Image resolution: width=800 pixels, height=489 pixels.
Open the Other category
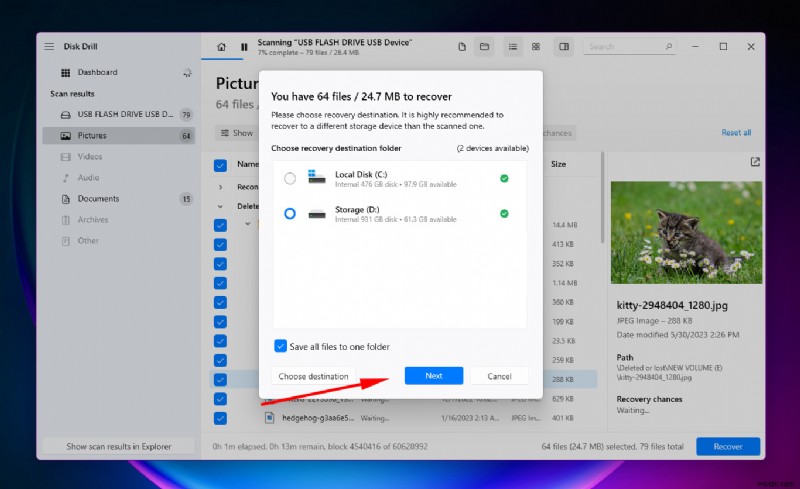(x=119, y=240)
